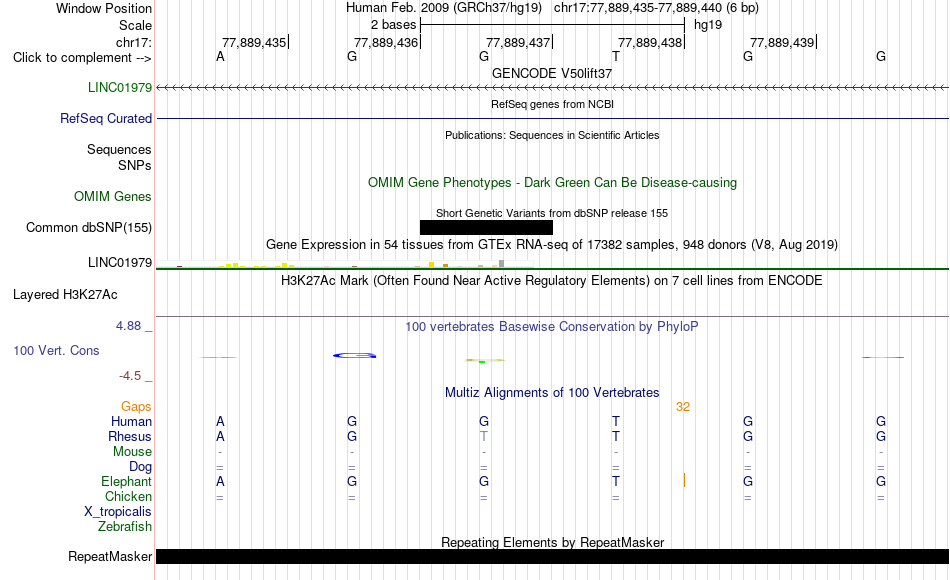Click the orange Gaps label
950x580 pixels.
(x=136, y=407)
